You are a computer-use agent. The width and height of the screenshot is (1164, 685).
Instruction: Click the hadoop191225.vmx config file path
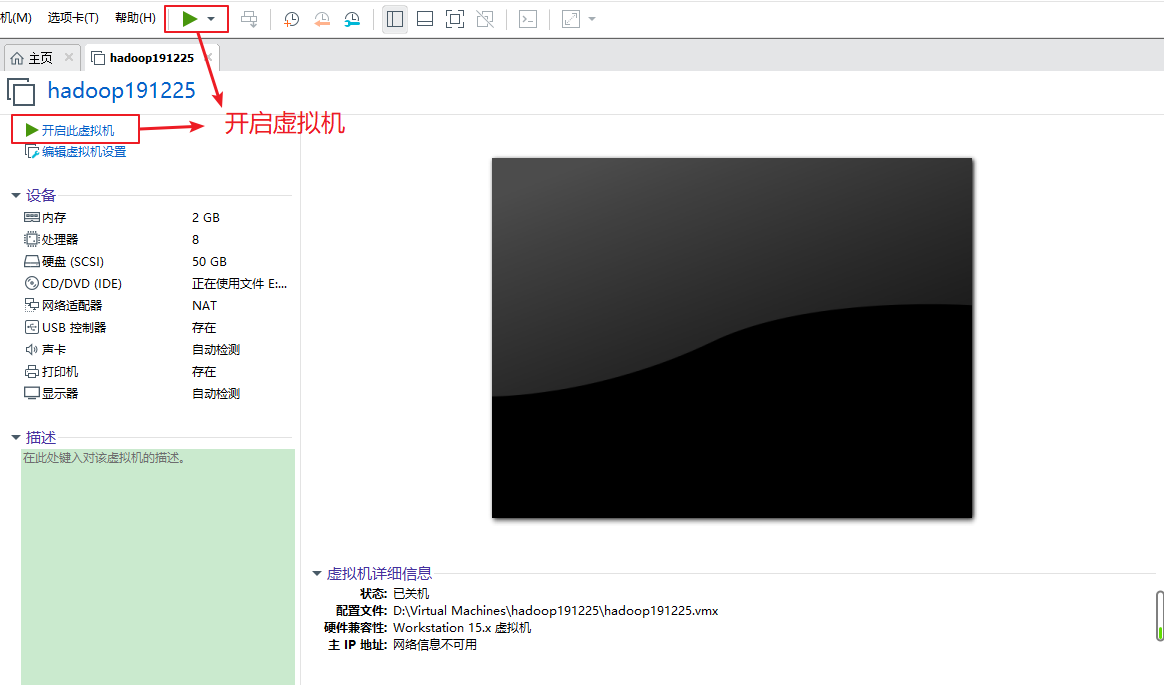(x=555, y=611)
